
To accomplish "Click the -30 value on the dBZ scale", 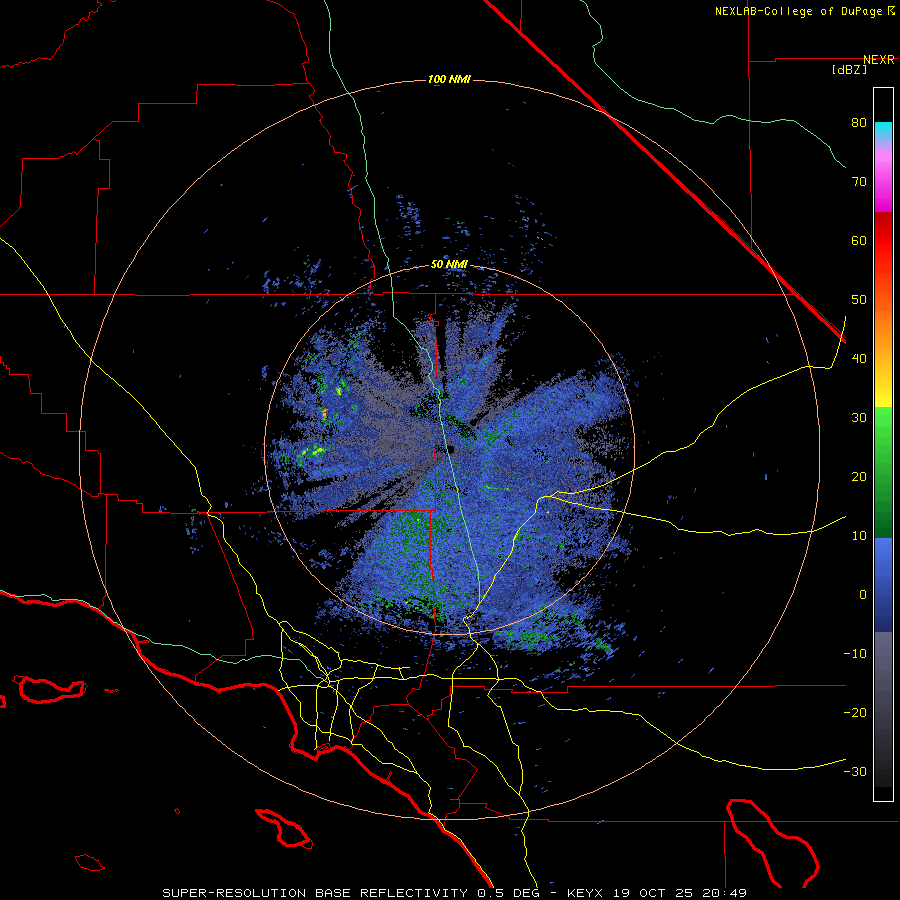I will pyautogui.click(x=855, y=771).
